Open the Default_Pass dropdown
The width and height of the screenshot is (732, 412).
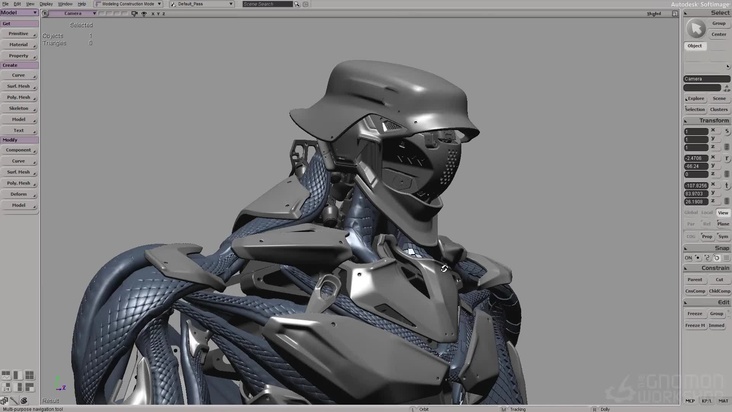point(203,4)
